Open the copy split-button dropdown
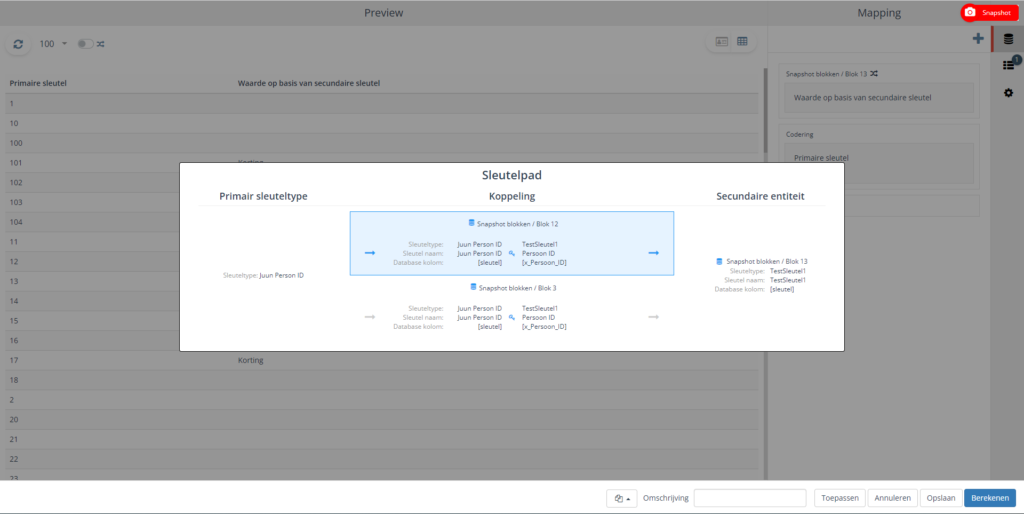 click(x=622, y=498)
